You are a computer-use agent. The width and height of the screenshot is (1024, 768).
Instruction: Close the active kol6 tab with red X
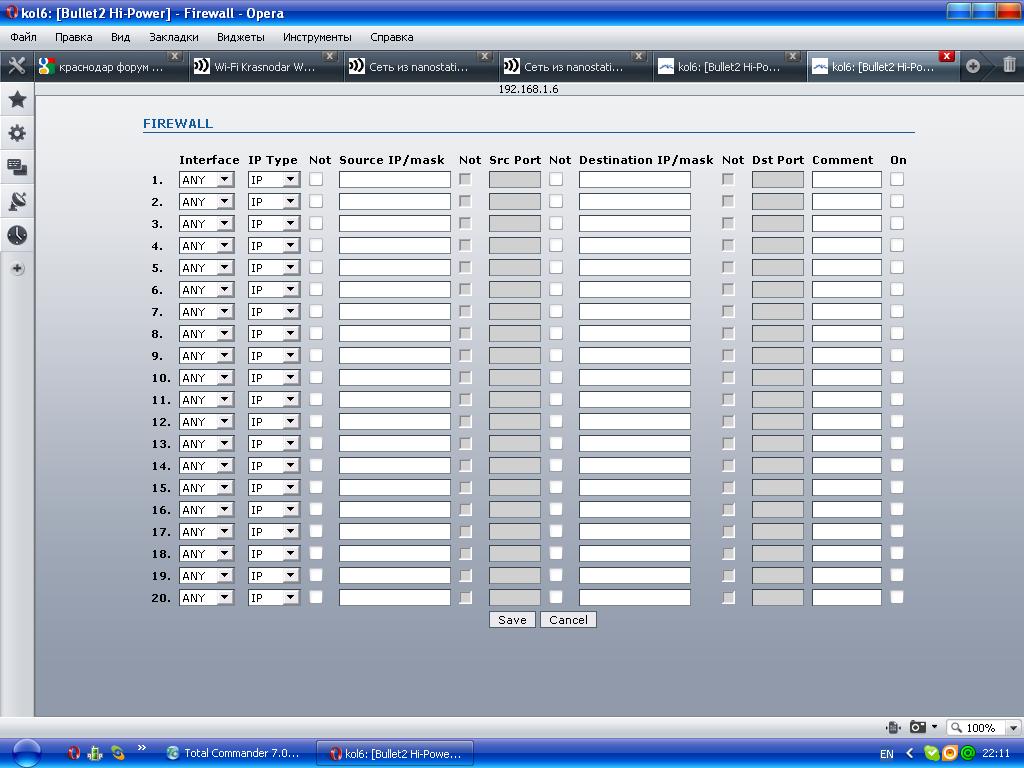coord(946,56)
